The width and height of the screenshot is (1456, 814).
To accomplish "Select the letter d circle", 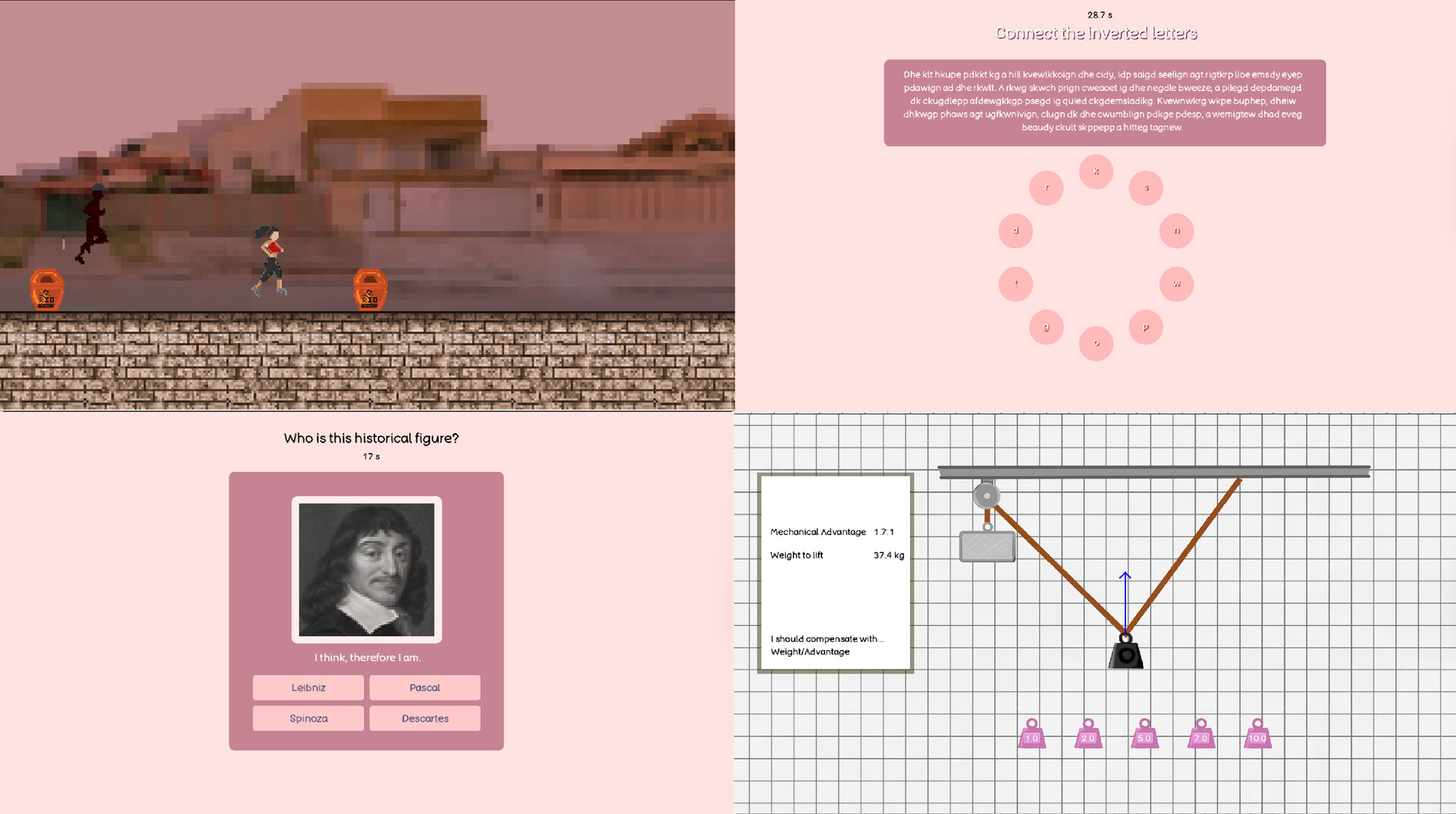I will (x=1015, y=231).
